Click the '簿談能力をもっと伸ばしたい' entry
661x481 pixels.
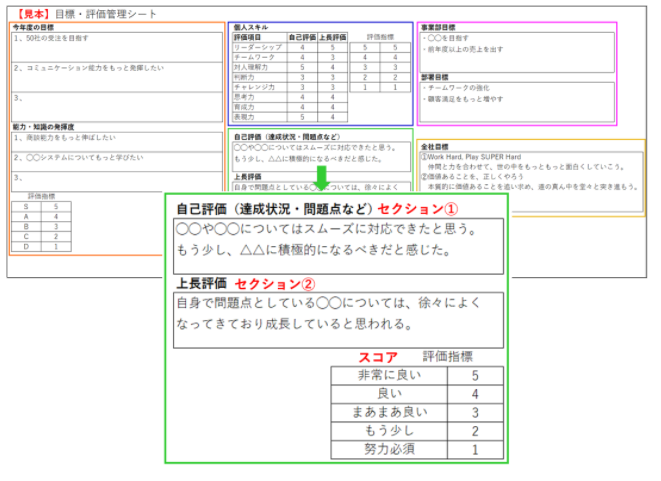pyautogui.click(x=66, y=140)
